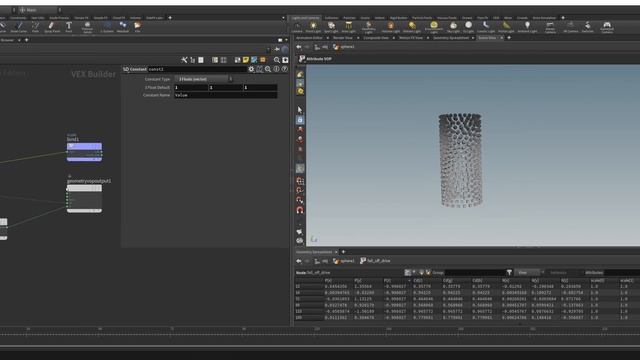Viewport: 640px width, 360px height.
Task: Select the Path shelf tool
Action: click(36, 27)
